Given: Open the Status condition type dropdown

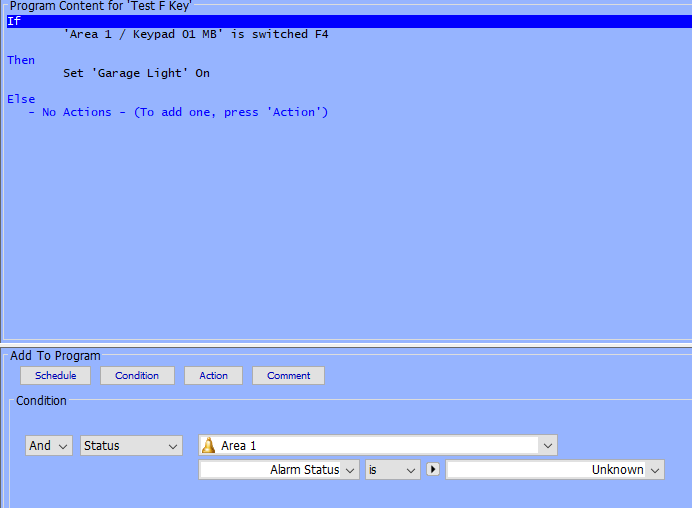Looking at the screenshot, I should pyautogui.click(x=131, y=446).
